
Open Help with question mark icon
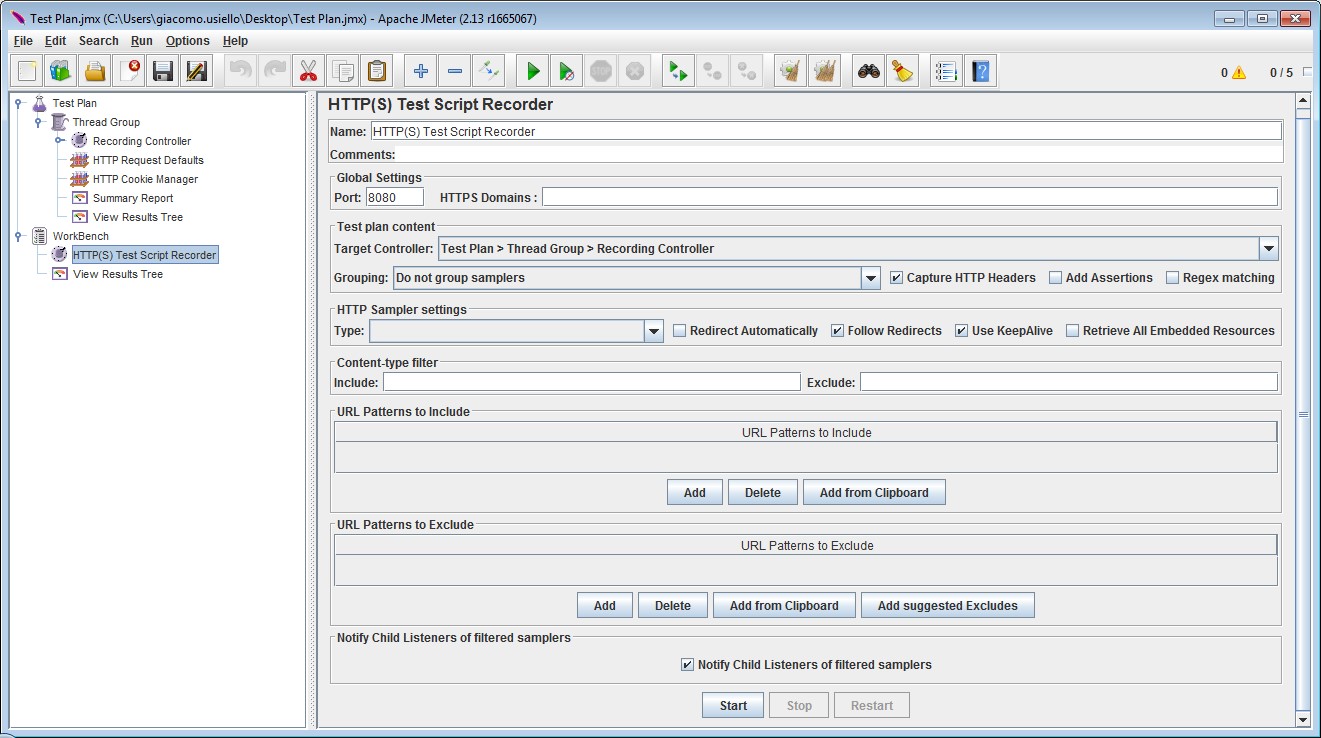point(981,71)
